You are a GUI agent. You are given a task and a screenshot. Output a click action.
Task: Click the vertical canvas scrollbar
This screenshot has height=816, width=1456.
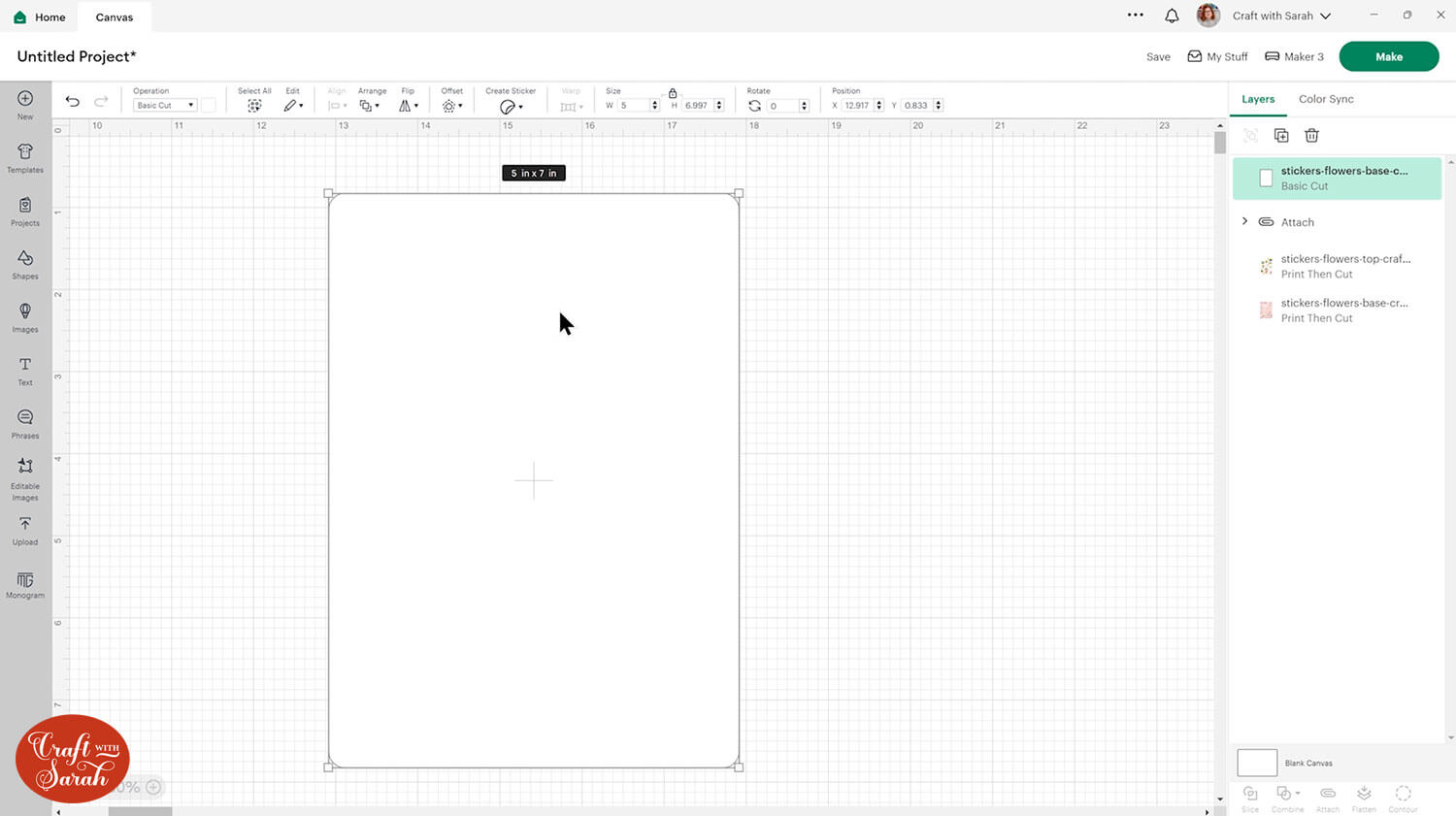tap(1220, 144)
